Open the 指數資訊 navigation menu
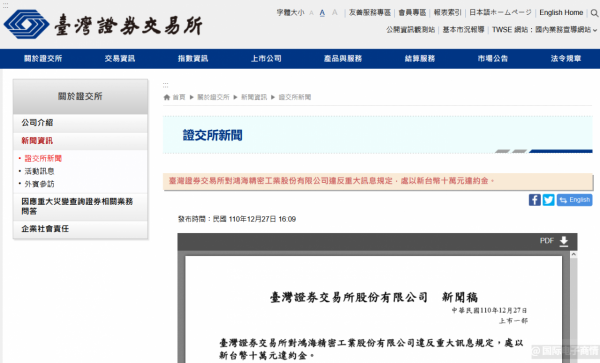600x363 pixels. [x=193, y=59]
